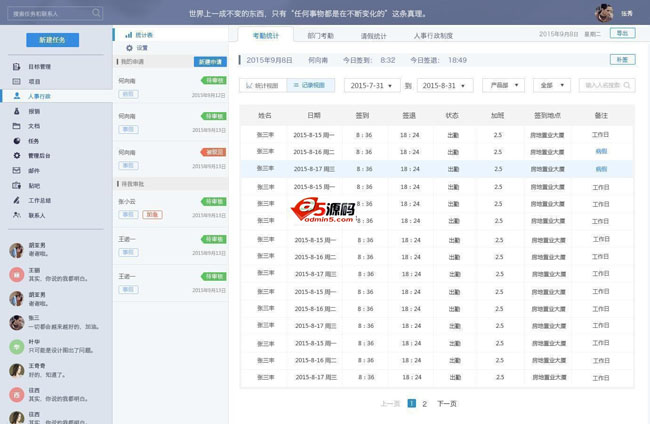The image size is (650, 424).
Task: Open the 2015-7-31 start date dropdown
Action: (372, 85)
